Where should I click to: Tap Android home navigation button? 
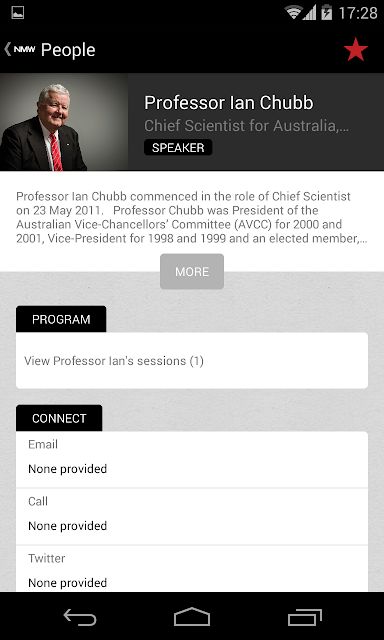pyautogui.click(x=192, y=617)
